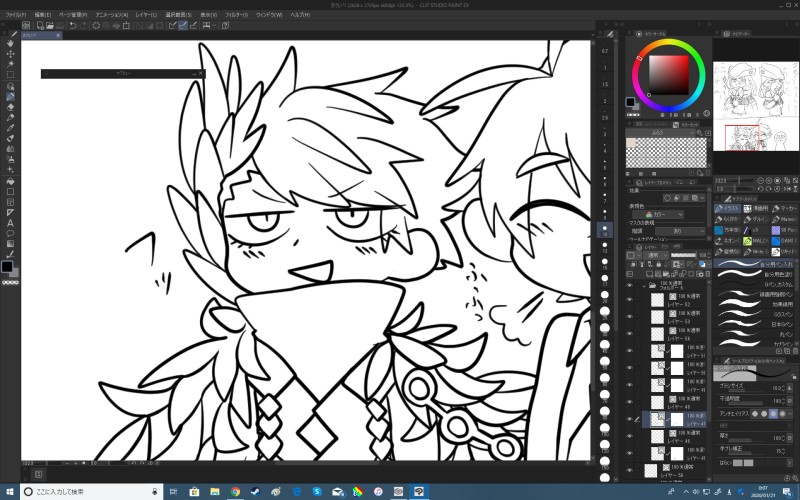Select the Hand (move view) tool
The image size is (800, 500).
[10, 43]
